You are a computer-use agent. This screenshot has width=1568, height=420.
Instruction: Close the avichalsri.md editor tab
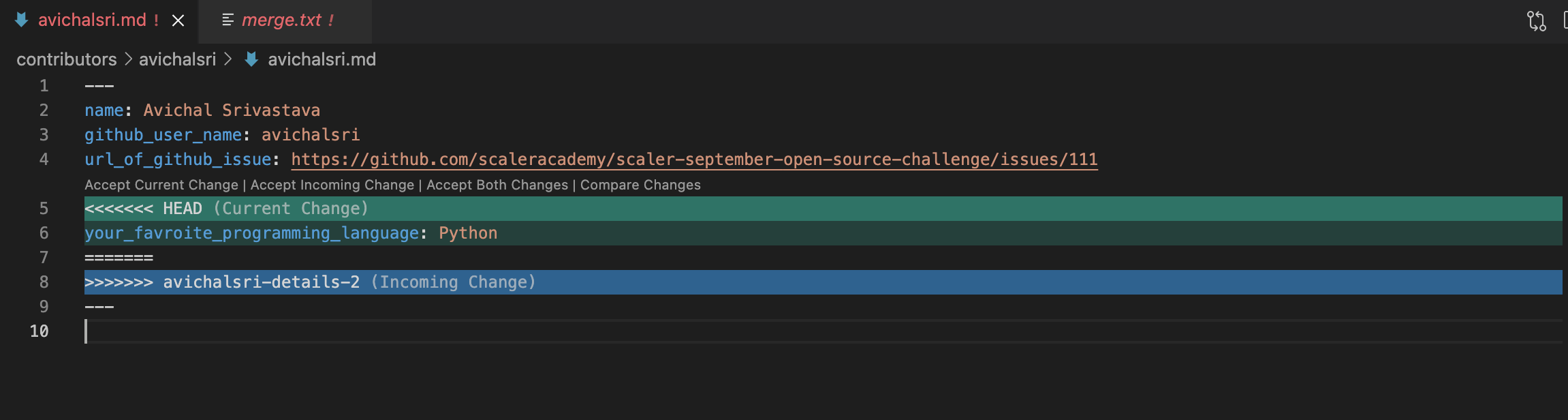178,20
